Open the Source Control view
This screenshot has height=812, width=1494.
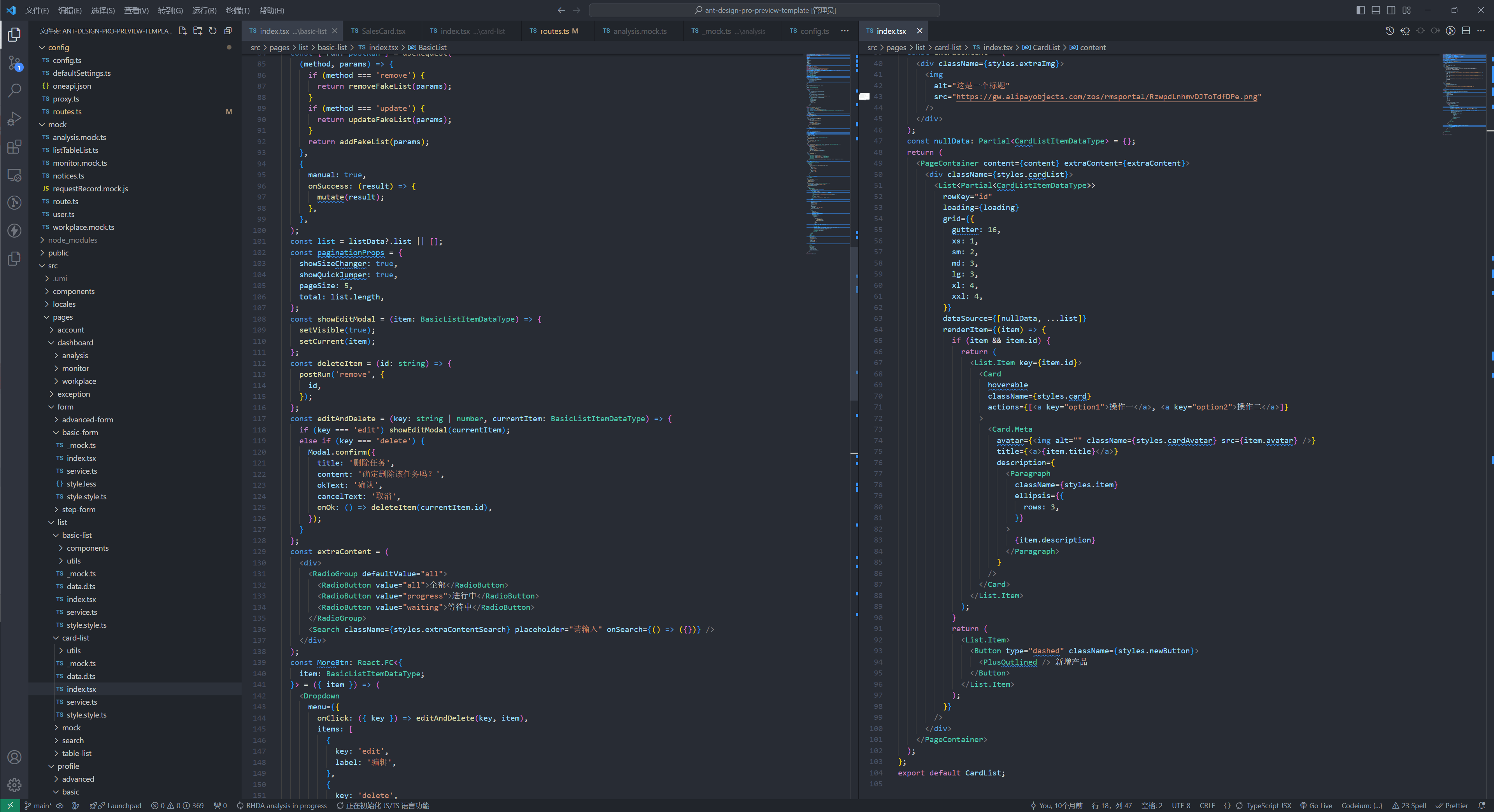14,63
